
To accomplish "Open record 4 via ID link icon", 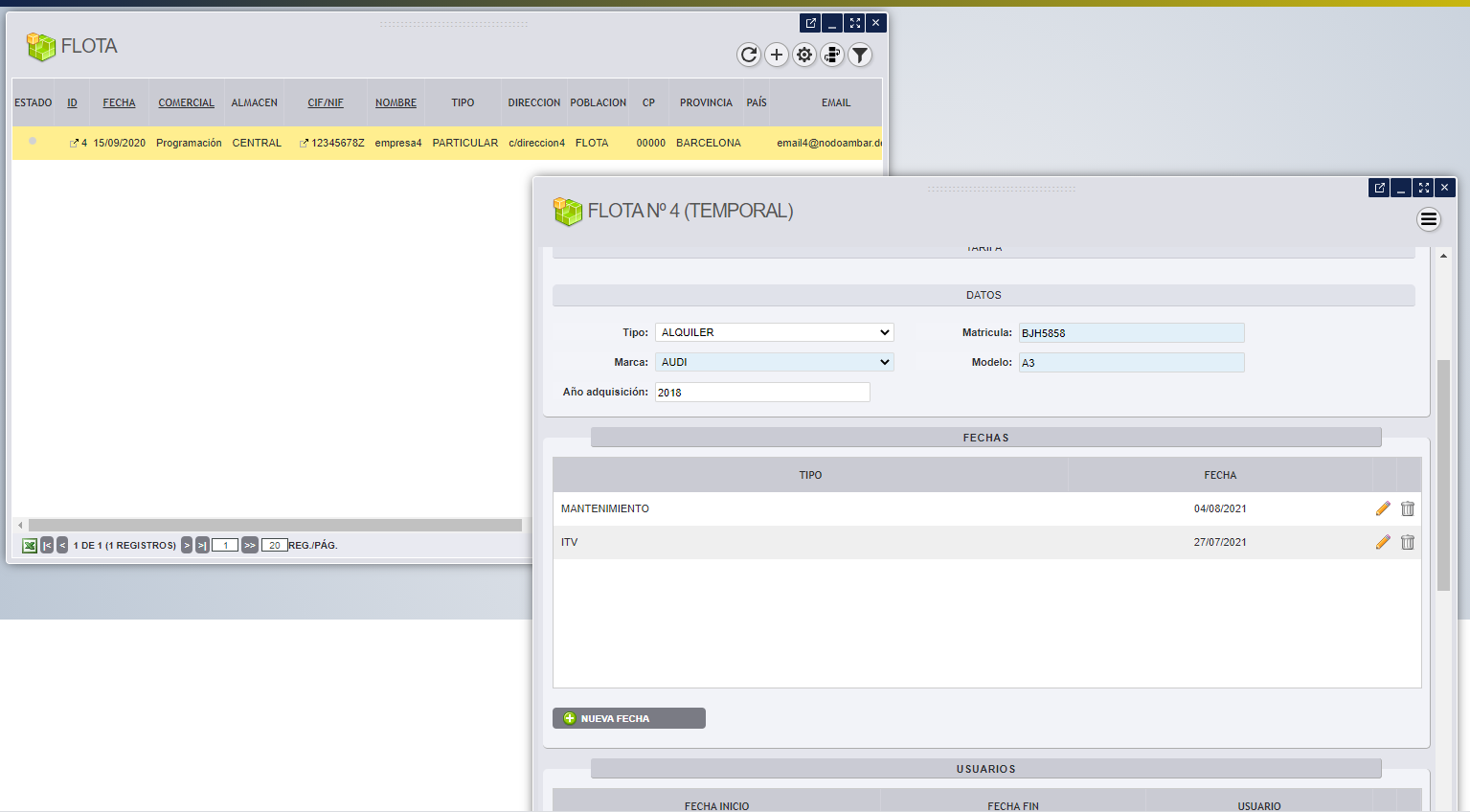I will (74, 143).
